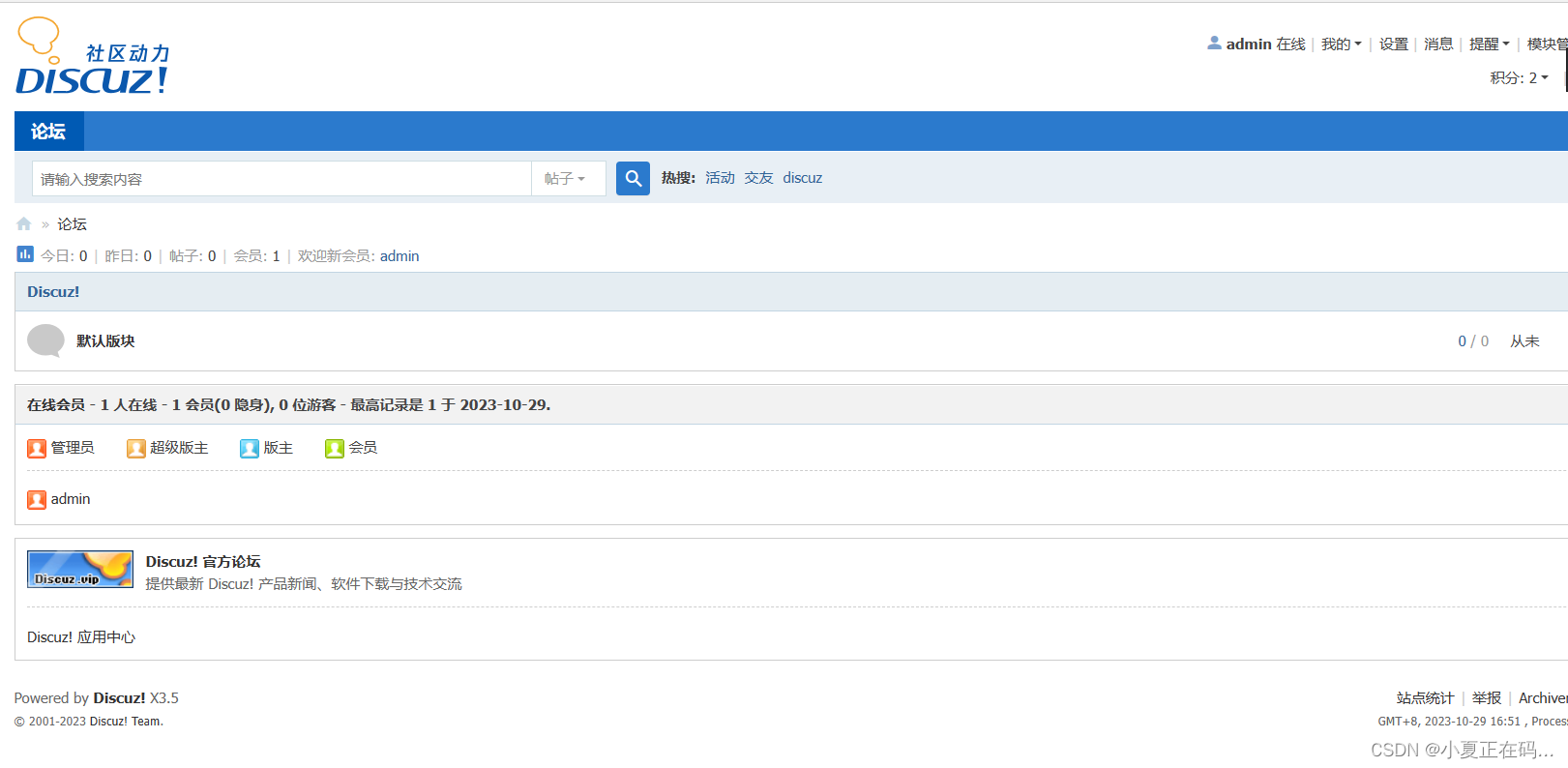Open the Discuz! 应用中心 link

(81, 637)
